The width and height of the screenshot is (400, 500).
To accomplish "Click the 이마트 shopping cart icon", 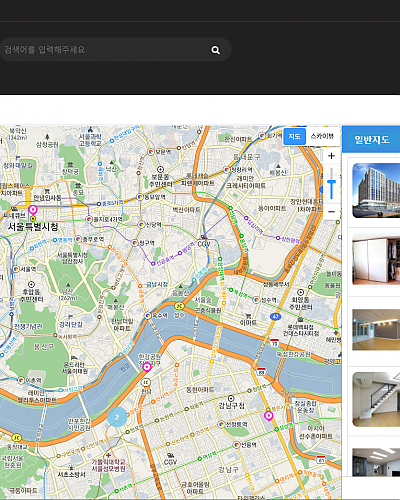I will pyautogui.click(x=248, y=316).
